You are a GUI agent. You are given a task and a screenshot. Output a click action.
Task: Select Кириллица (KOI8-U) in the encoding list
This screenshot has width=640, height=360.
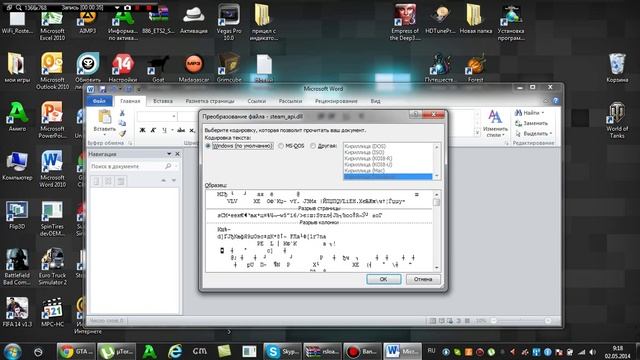[x=368, y=164]
